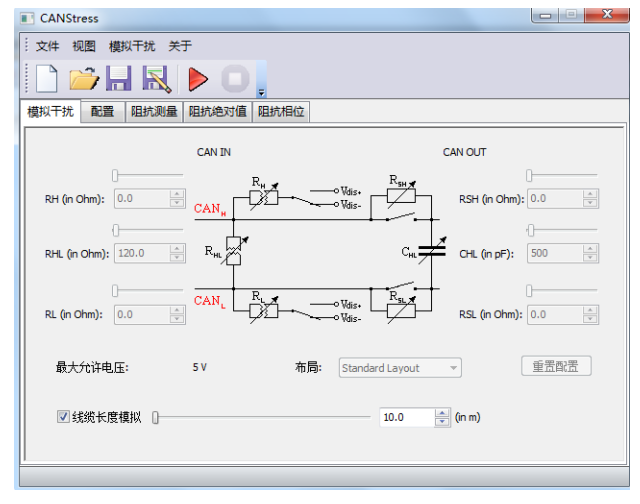
Task: Click the grey stop button icon
Action: (236, 79)
